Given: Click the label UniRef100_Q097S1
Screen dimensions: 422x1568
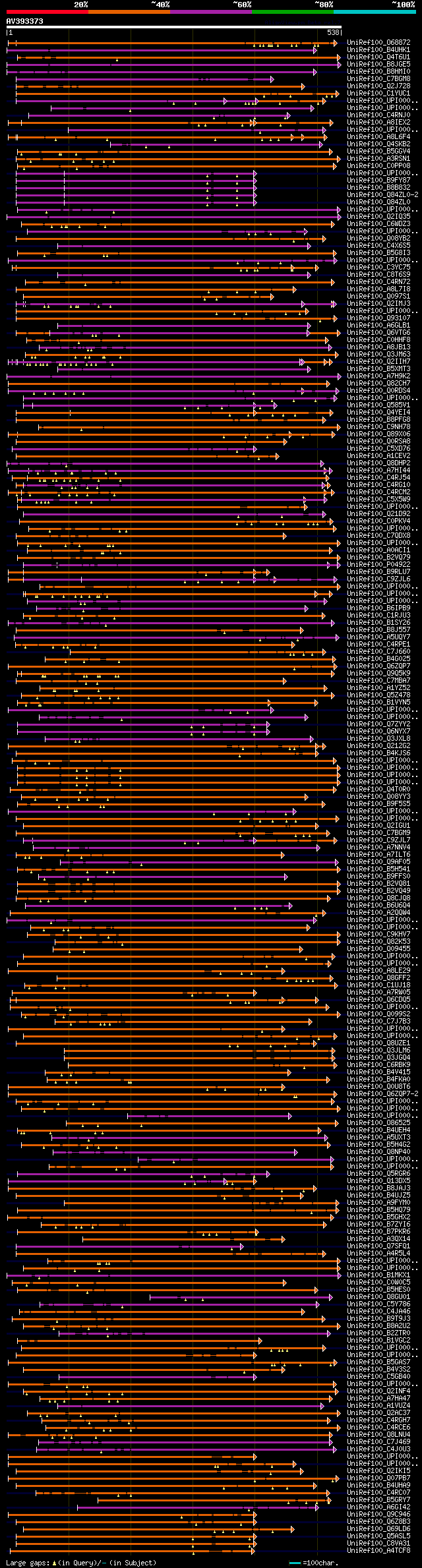Looking at the screenshot, I should coord(378,297).
